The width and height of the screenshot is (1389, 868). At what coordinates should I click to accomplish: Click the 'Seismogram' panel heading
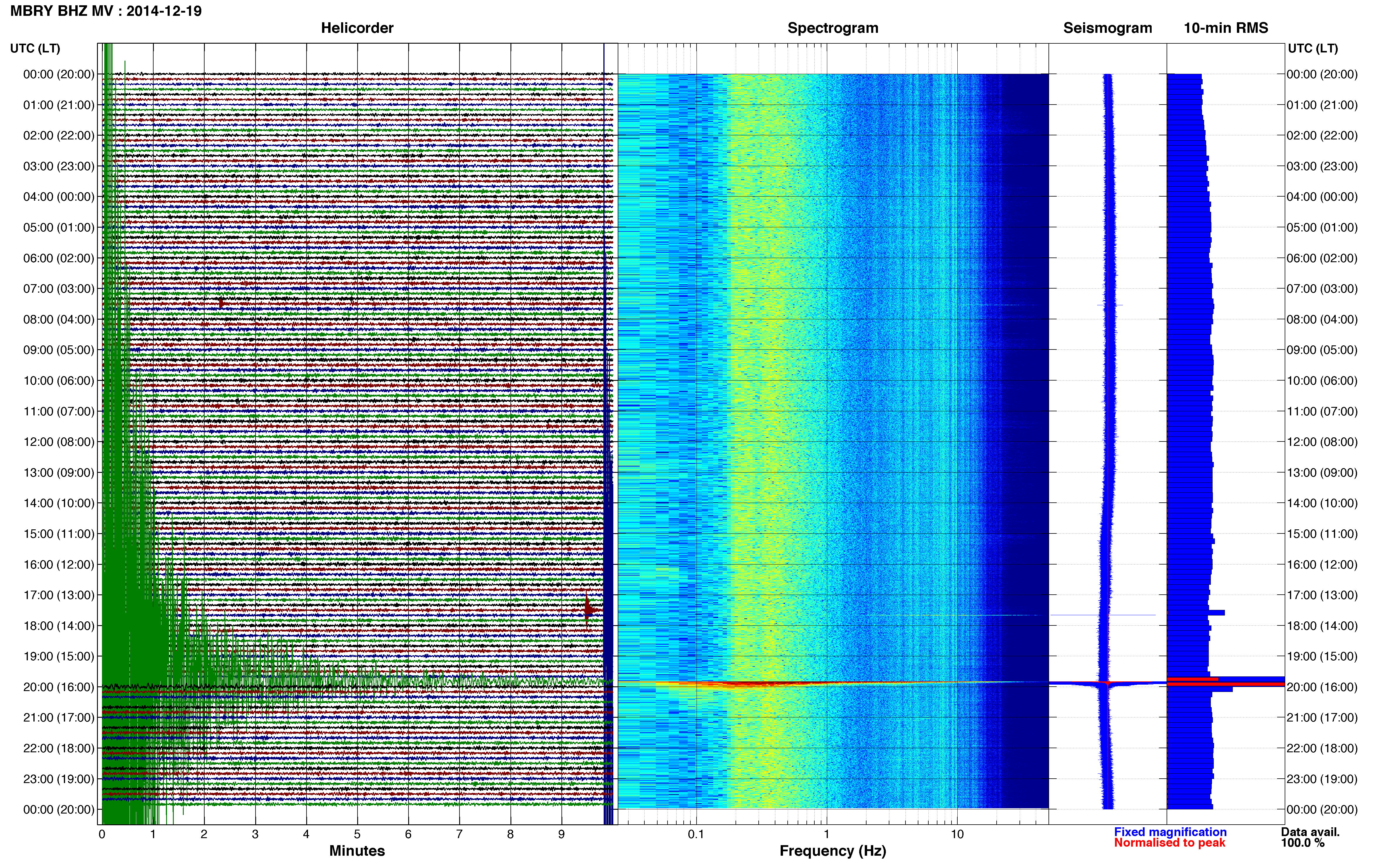pos(1108,28)
